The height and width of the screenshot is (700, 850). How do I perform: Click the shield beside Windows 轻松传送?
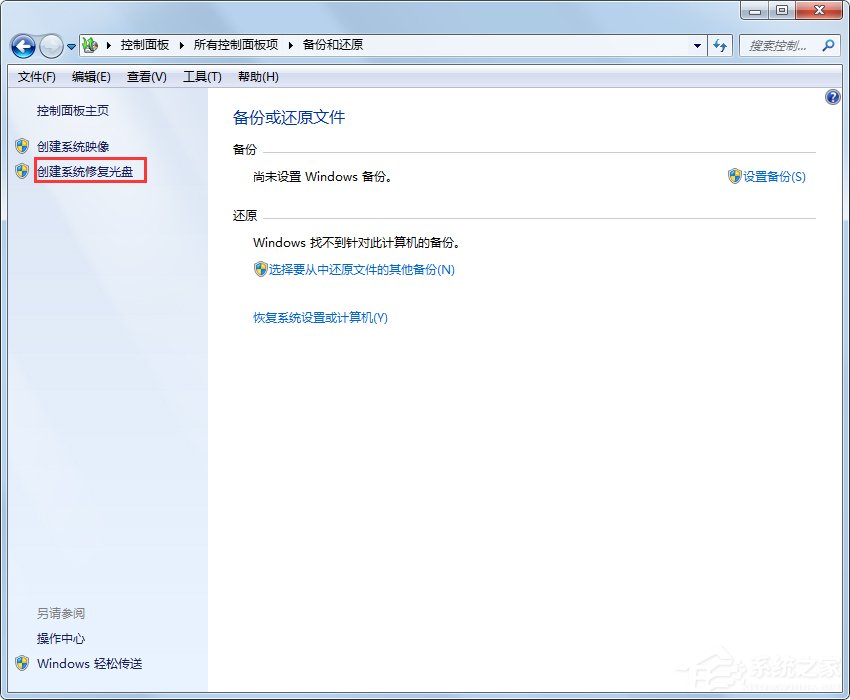tap(21, 664)
